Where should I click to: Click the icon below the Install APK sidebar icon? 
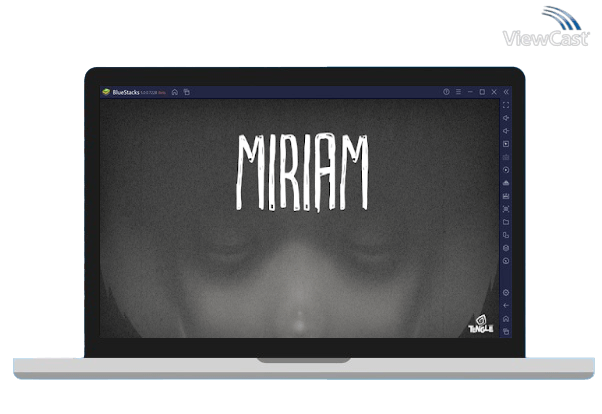pyautogui.click(x=506, y=196)
